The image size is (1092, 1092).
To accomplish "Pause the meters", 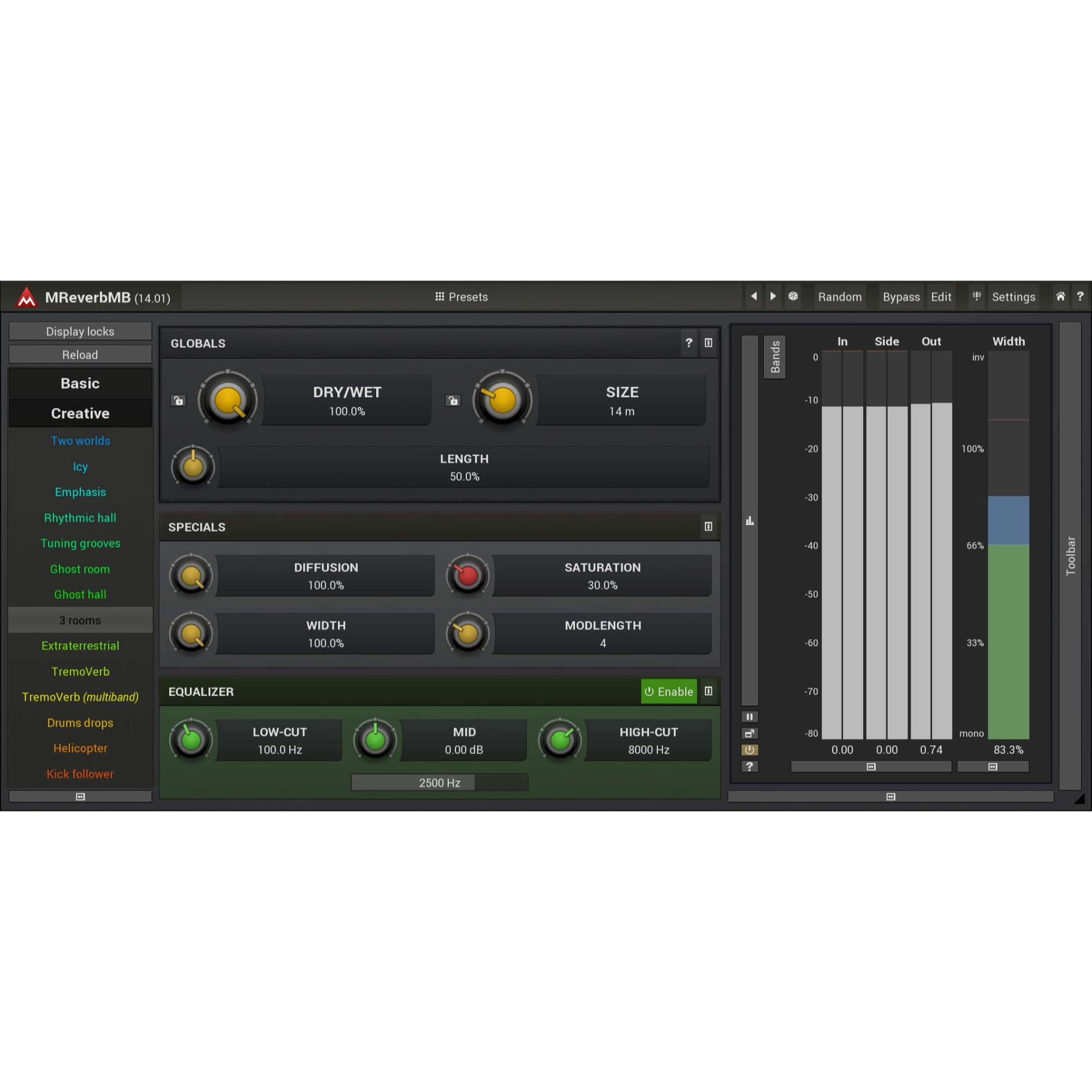I will coord(750,717).
